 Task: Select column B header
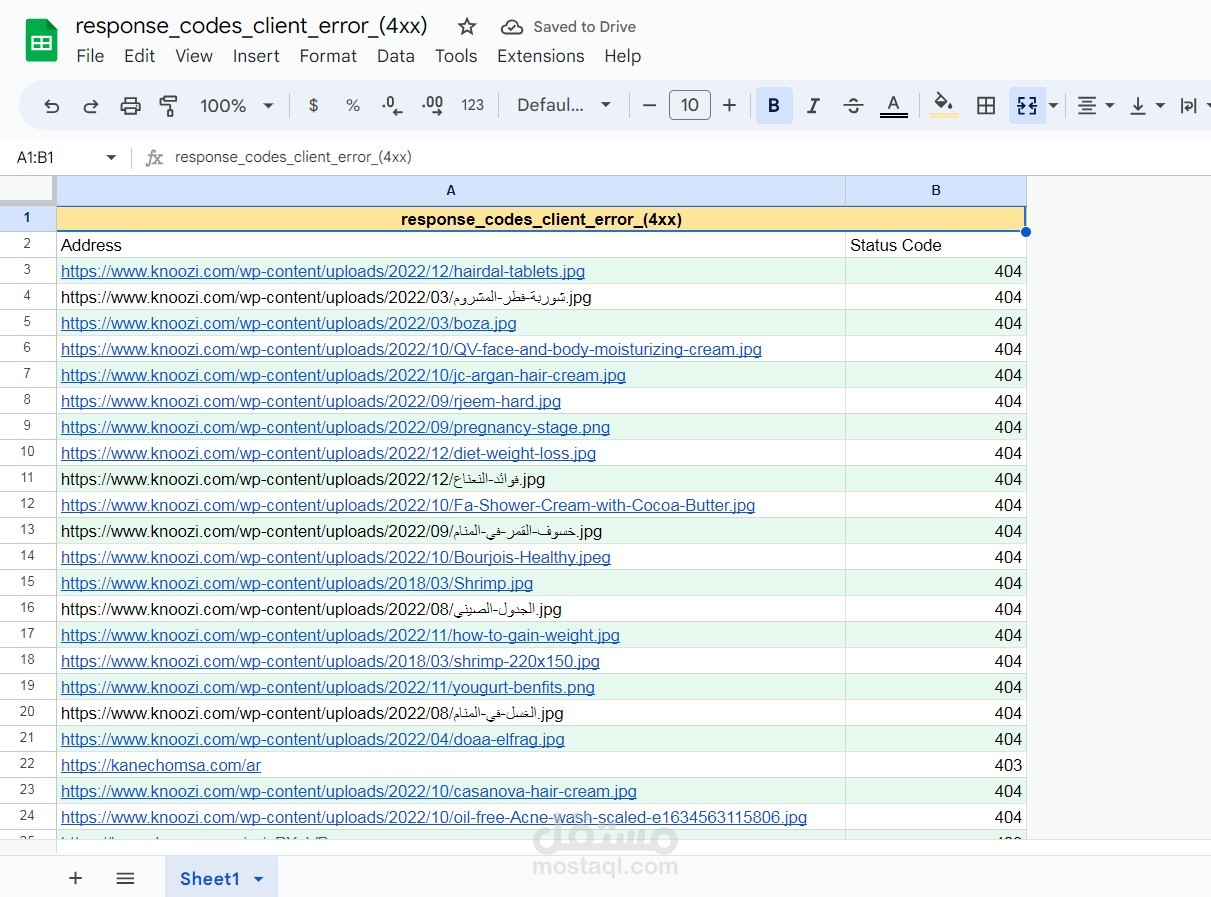coord(936,190)
